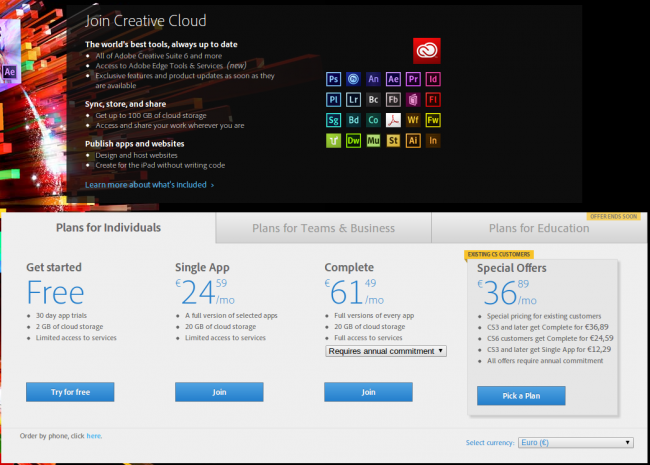650x465 pixels.
Task: Click the Join Creative Cloud heading
Action: coord(146,21)
